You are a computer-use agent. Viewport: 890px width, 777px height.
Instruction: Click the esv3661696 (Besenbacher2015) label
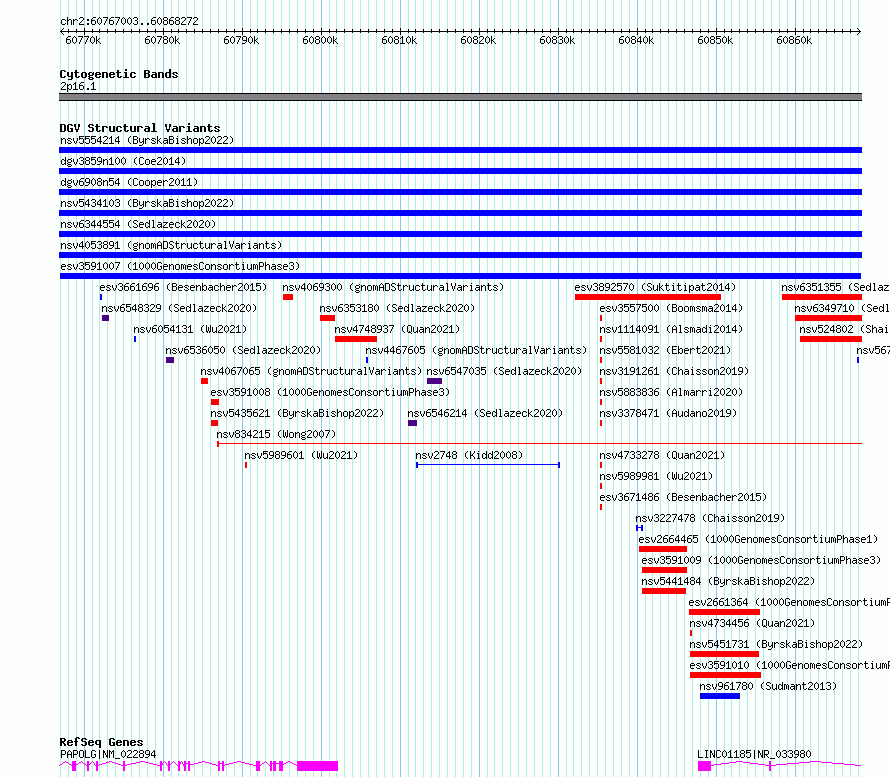(183, 287)
